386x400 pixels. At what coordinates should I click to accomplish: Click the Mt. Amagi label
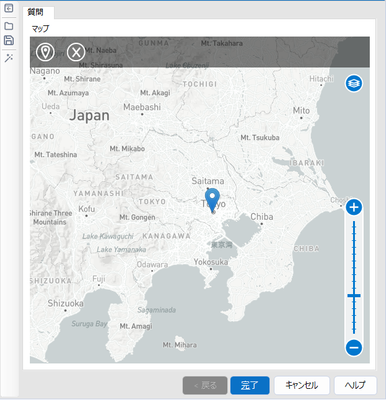(x=136, y=326)
